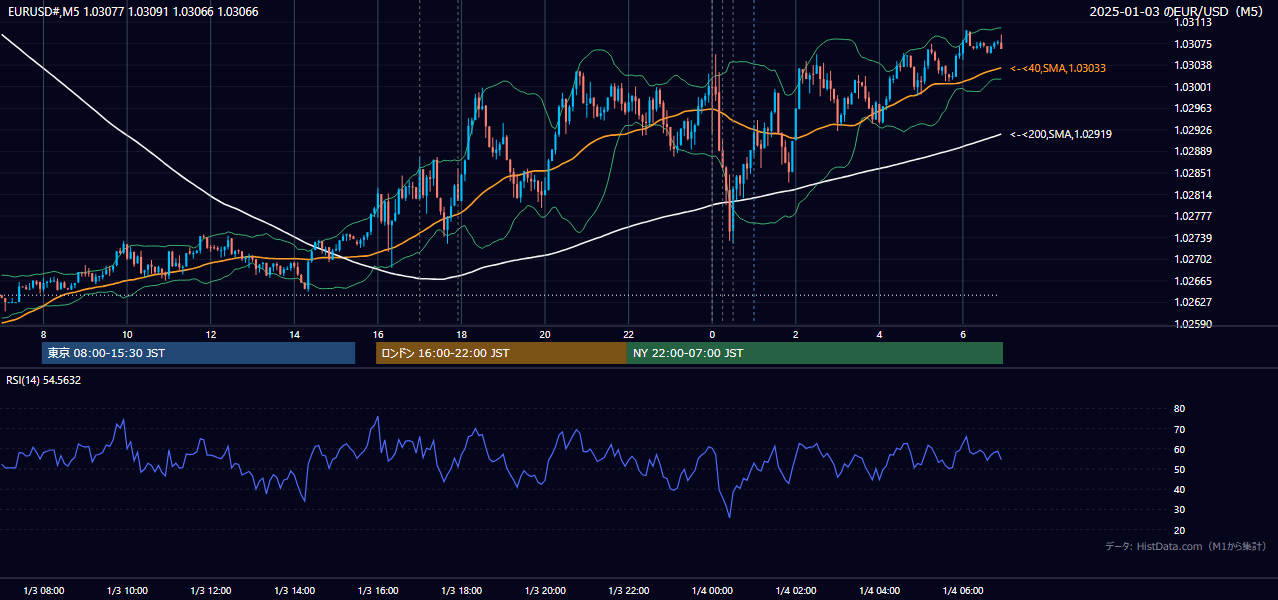This screenshot has width=1278, height=600.
Task: Click the bottom time label 1/3 22:00
Action: (629, 591)
